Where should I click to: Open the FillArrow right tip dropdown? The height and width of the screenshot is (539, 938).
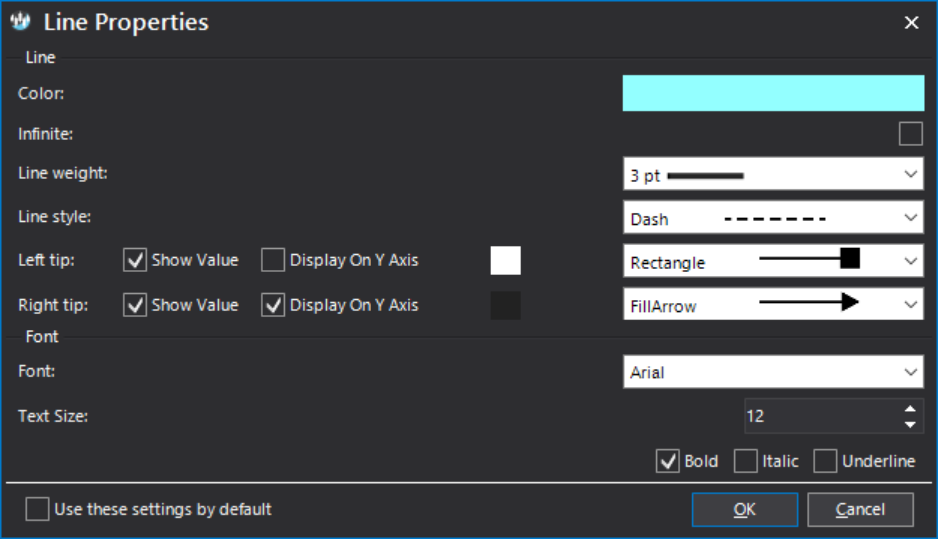click(773, 304)
